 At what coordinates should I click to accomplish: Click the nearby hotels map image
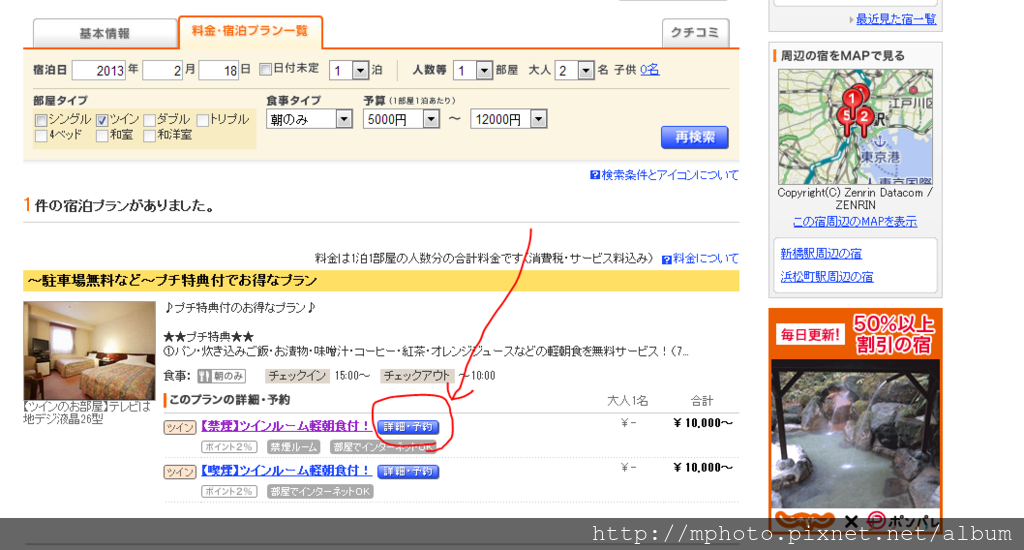tap(856, 127)
